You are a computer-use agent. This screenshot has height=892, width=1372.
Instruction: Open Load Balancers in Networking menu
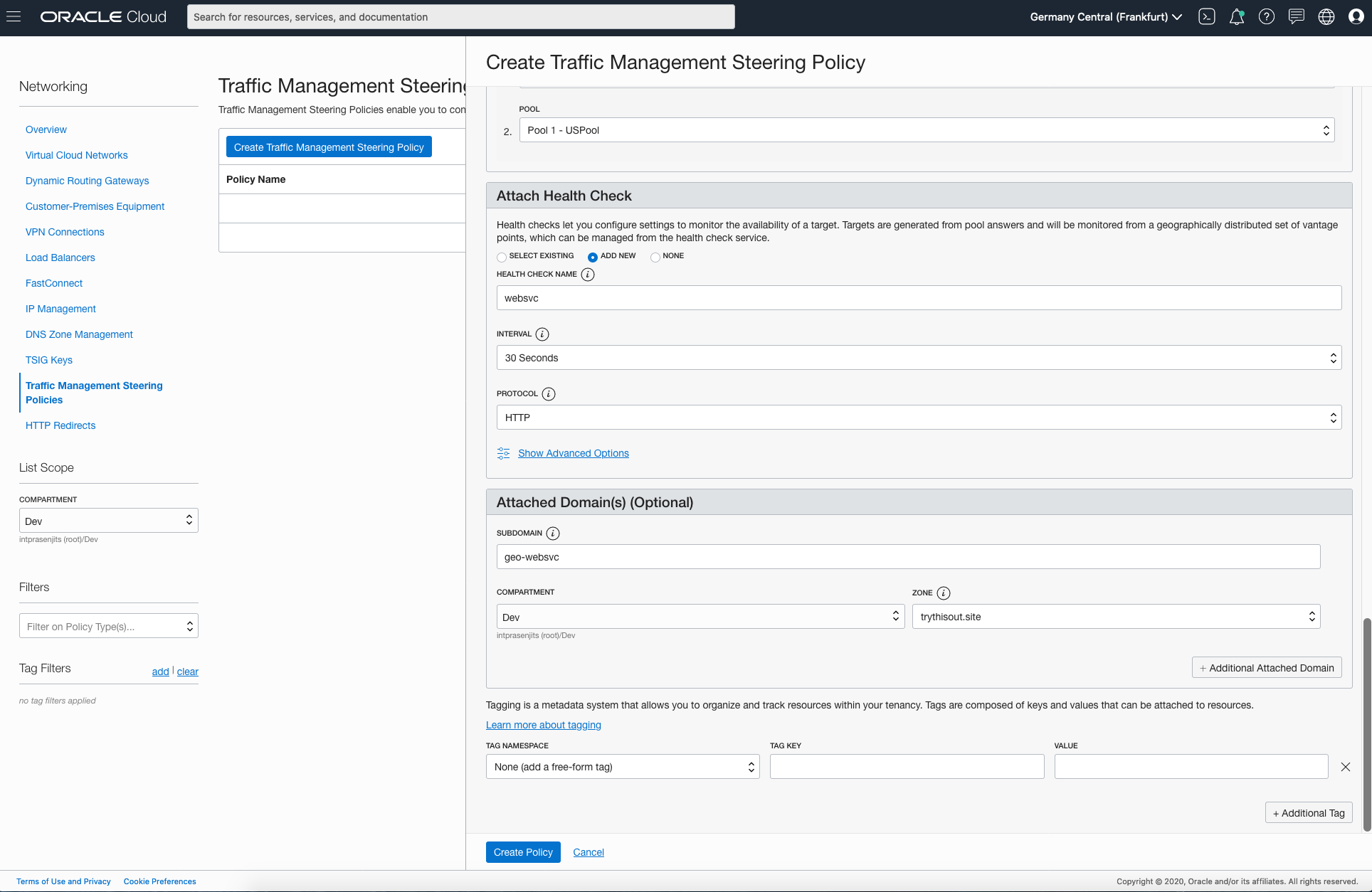[x=60, y=257]
